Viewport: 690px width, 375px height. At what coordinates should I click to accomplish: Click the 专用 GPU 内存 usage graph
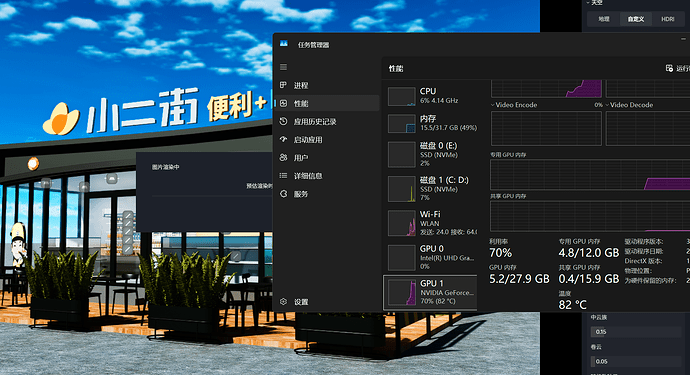(590, 175)
